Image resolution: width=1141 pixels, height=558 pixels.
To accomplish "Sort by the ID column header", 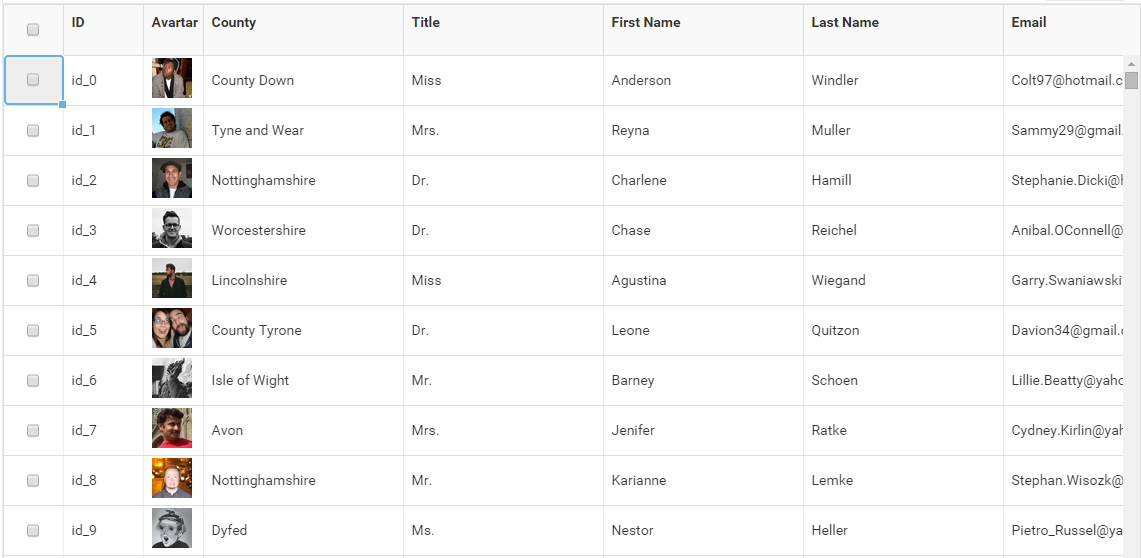I will pos(78,22).
